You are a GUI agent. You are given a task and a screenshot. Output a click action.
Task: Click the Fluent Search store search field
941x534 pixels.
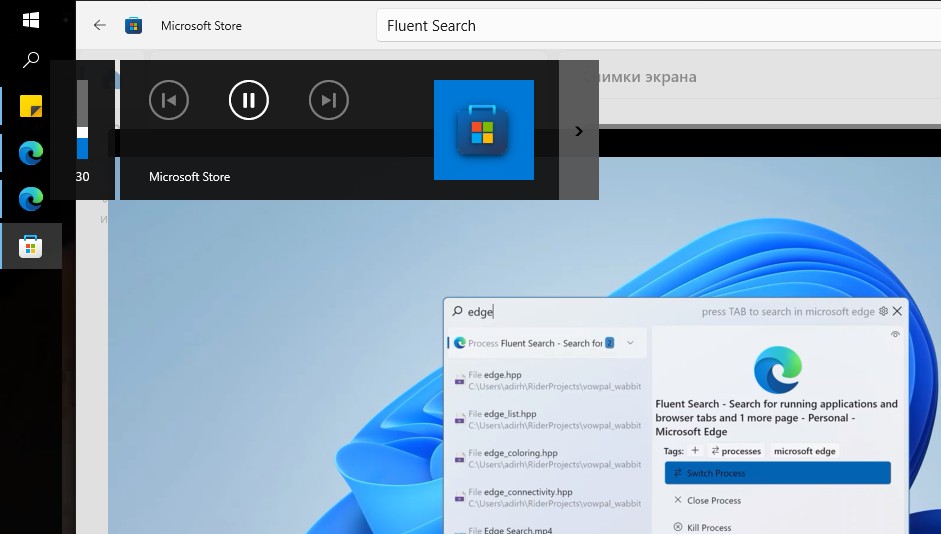pyautogui.click(x=658, y=26)
